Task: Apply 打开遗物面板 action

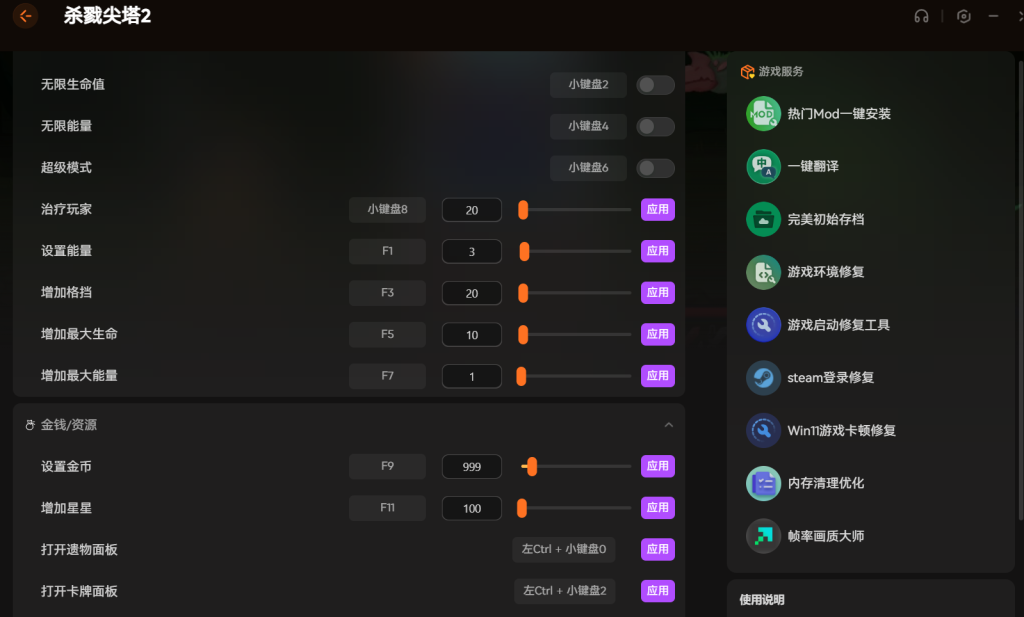Action: tap(658, 549)
